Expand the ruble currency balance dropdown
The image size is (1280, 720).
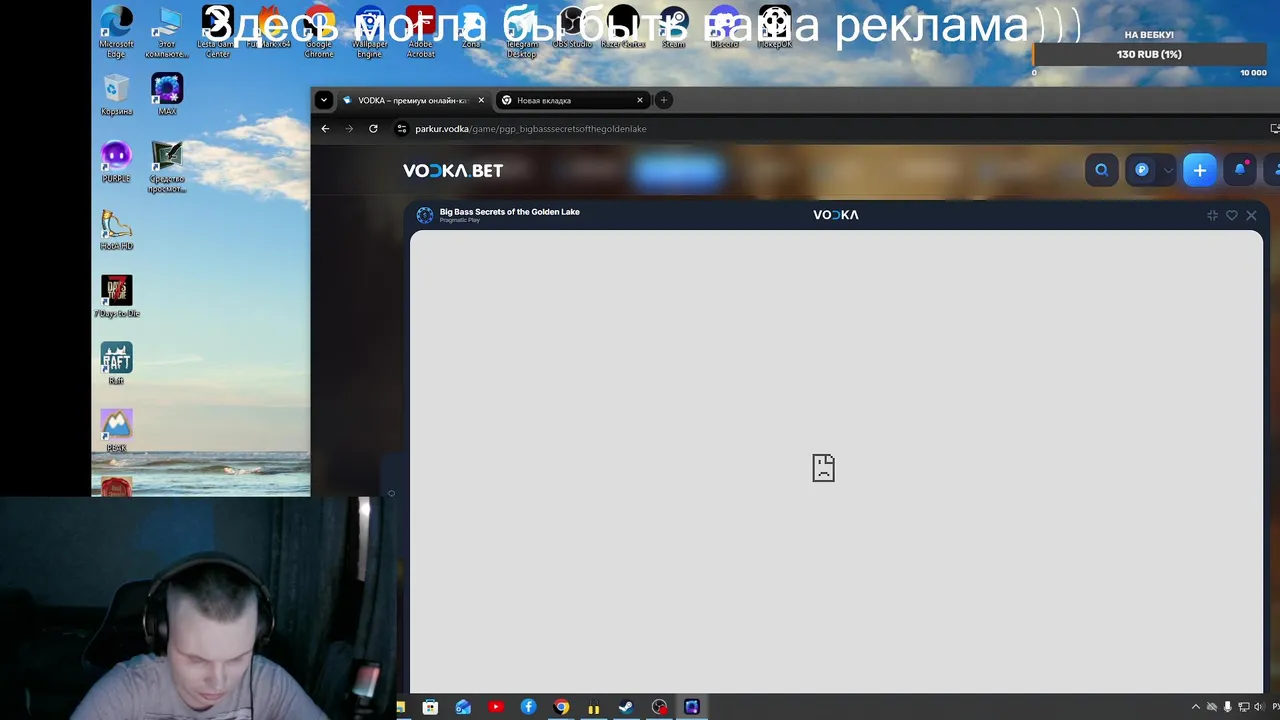(x=1168, y=170)
